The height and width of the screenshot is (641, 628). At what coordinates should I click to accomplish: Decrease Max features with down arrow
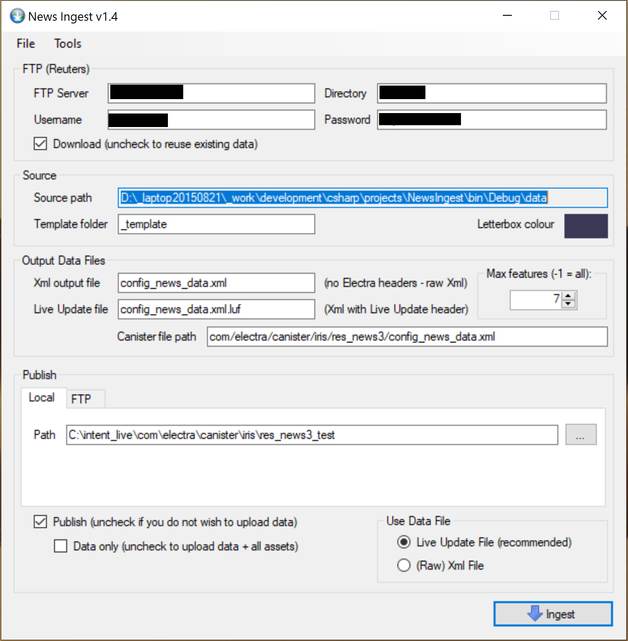[x=568, y=304]
